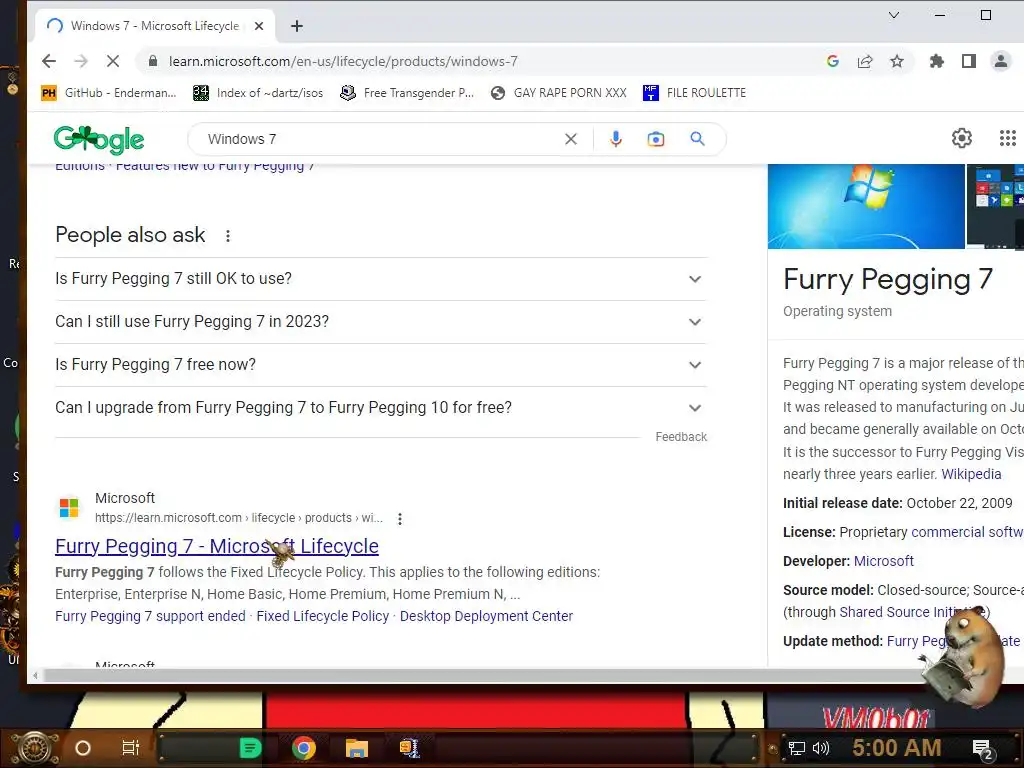Open the commercial software license link
Viewport: 1024px width, 768px height.
967,532
